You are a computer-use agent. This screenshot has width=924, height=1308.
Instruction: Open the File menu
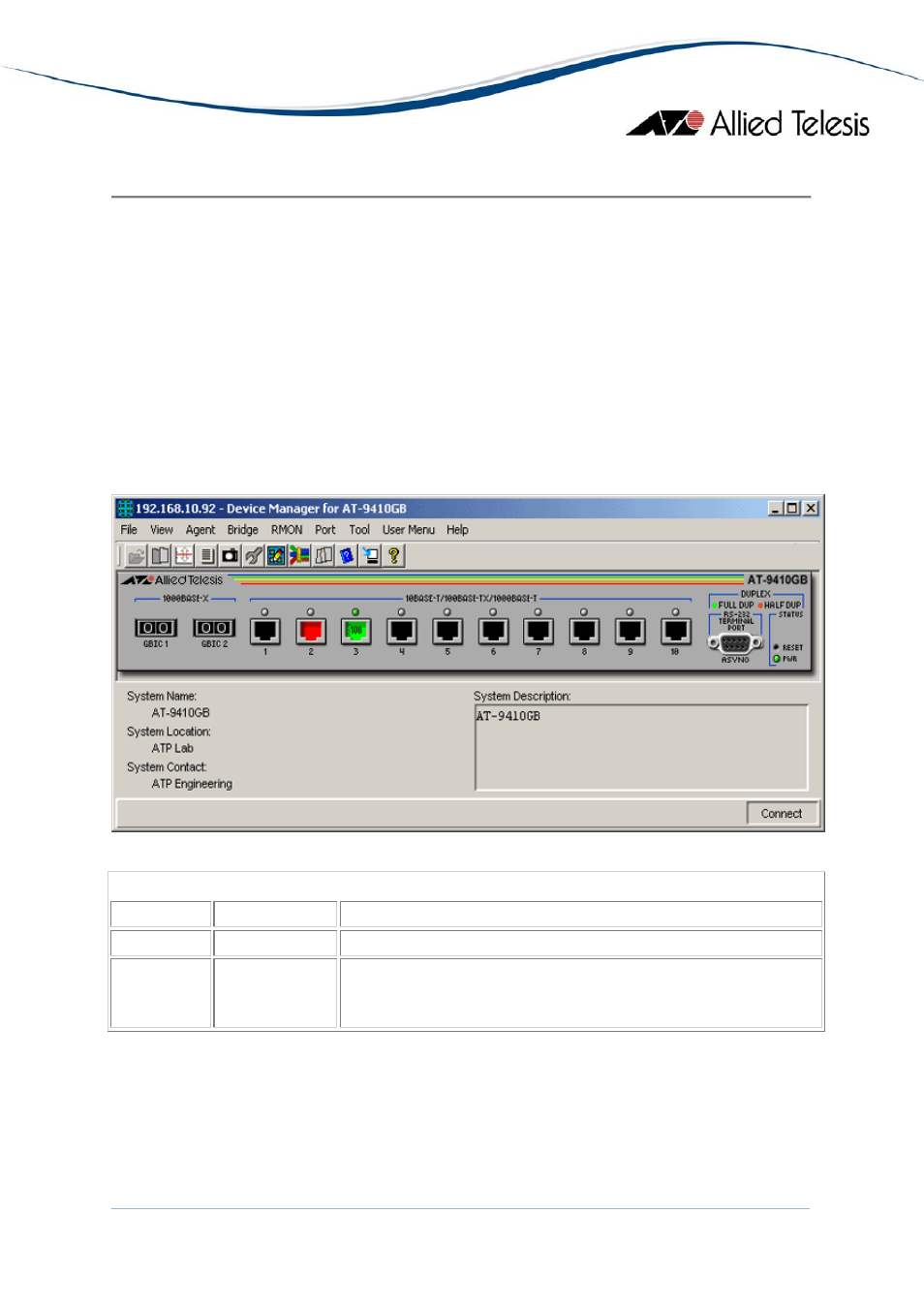129,530
